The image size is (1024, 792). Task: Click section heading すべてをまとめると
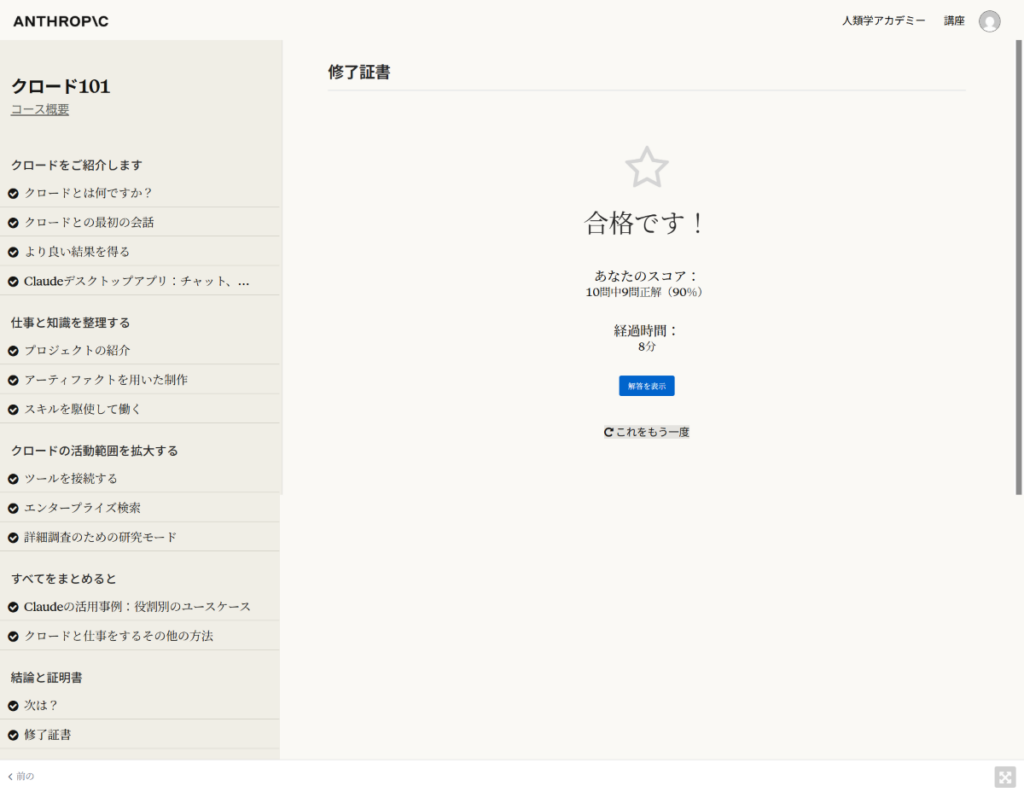63,578
